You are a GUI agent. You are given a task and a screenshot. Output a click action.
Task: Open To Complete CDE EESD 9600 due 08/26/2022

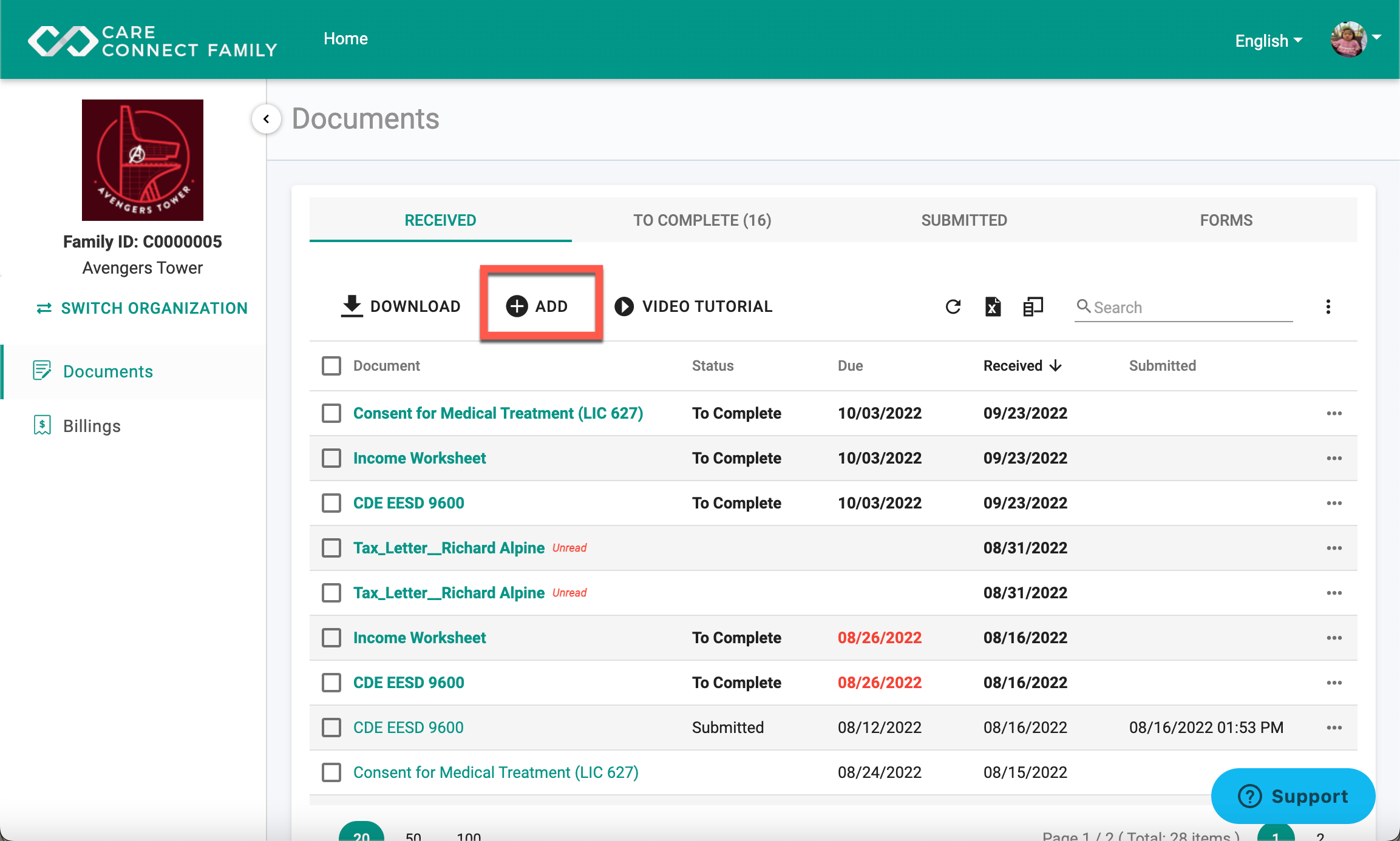(x=409, y=683)
